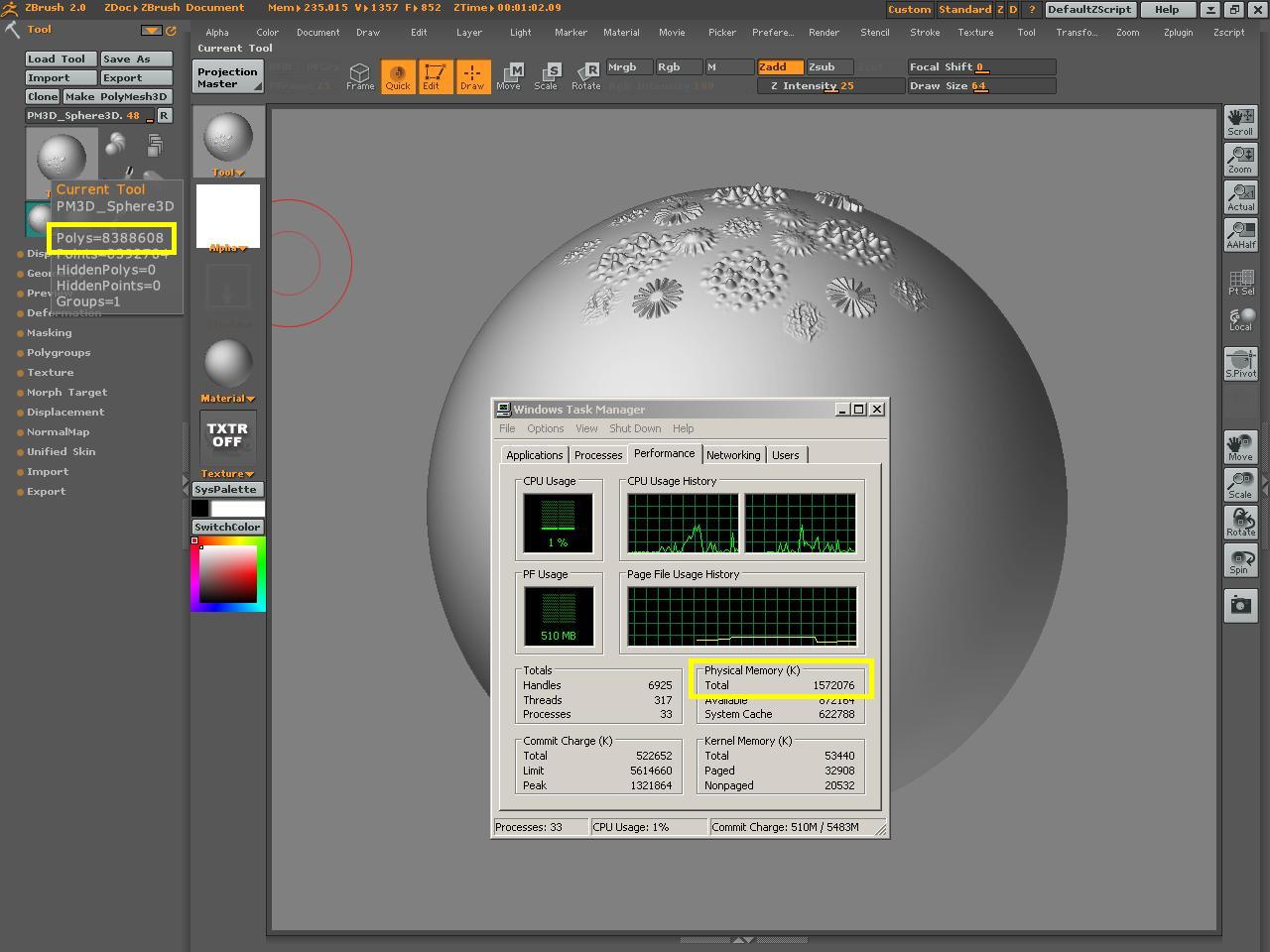Open the Alpha menu
Viewport: 1270px width, 952px height.
[217, 33]
